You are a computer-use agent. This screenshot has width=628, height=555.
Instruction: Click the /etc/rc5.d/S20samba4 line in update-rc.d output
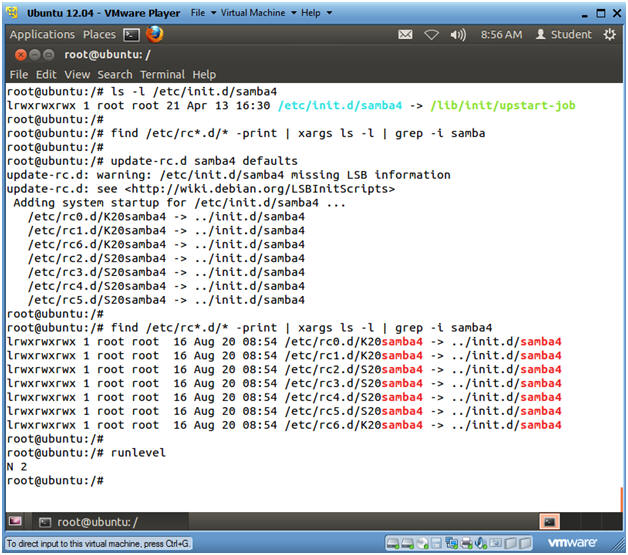166,300
